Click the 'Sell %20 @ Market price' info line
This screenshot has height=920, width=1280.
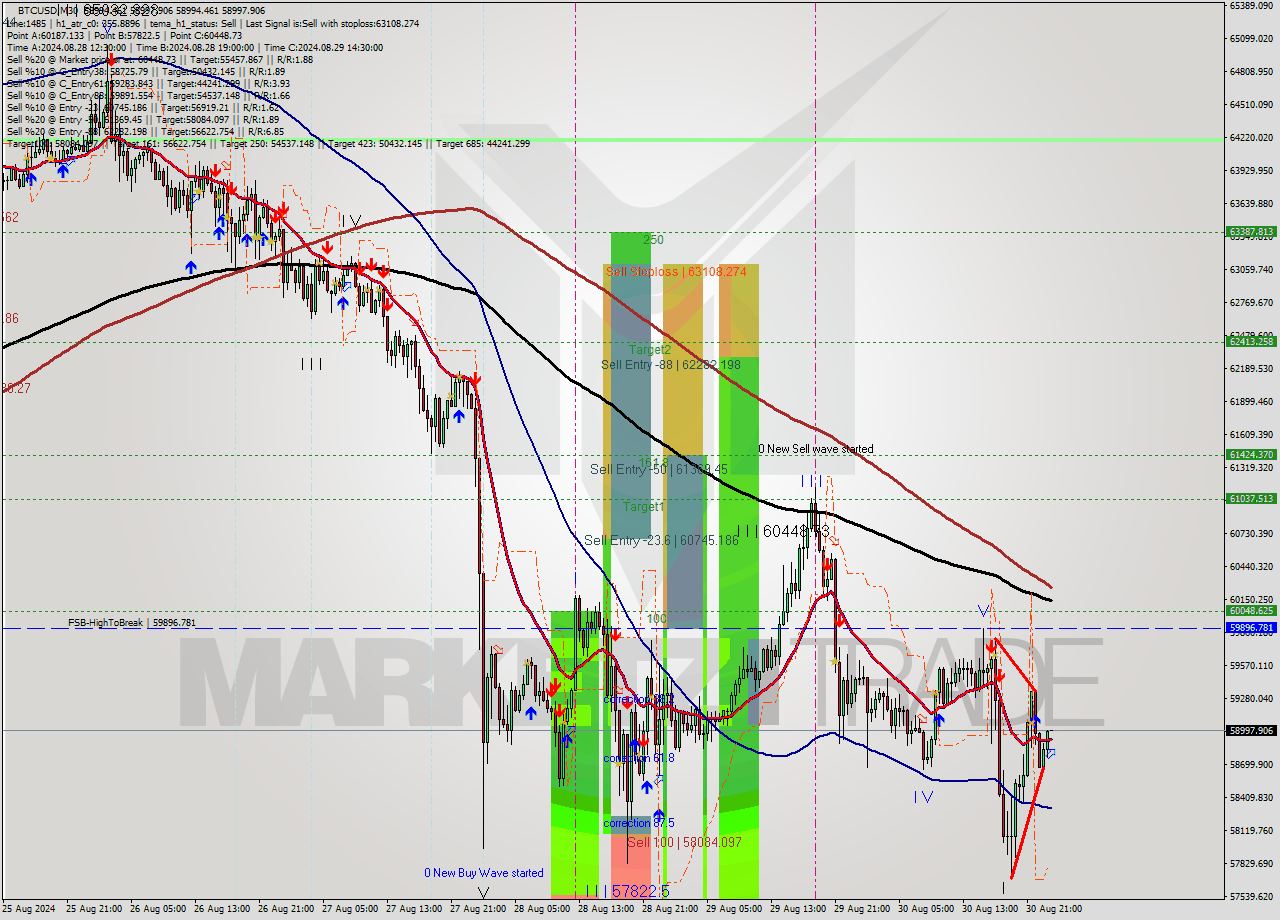tap(160, 59)
